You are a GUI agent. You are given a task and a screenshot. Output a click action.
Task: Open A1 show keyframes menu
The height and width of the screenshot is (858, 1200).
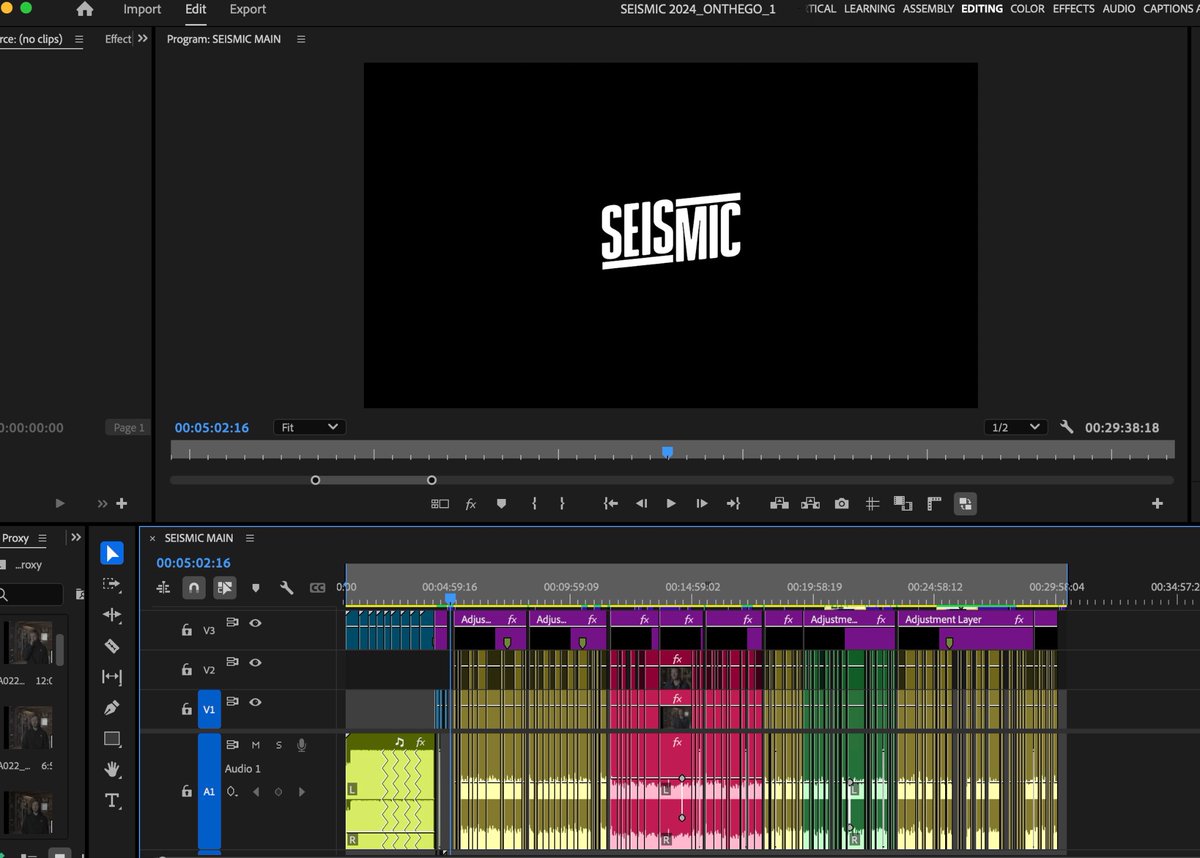pyautogui.click(x=233, y=792)
